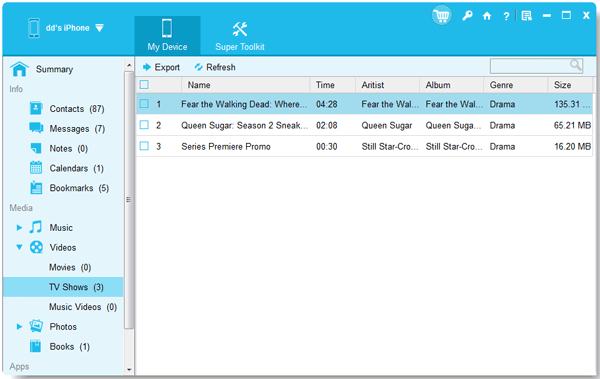Open Messages (7) list
The height and width of the screenshot is (379, 600).
[x=77, y=129]
